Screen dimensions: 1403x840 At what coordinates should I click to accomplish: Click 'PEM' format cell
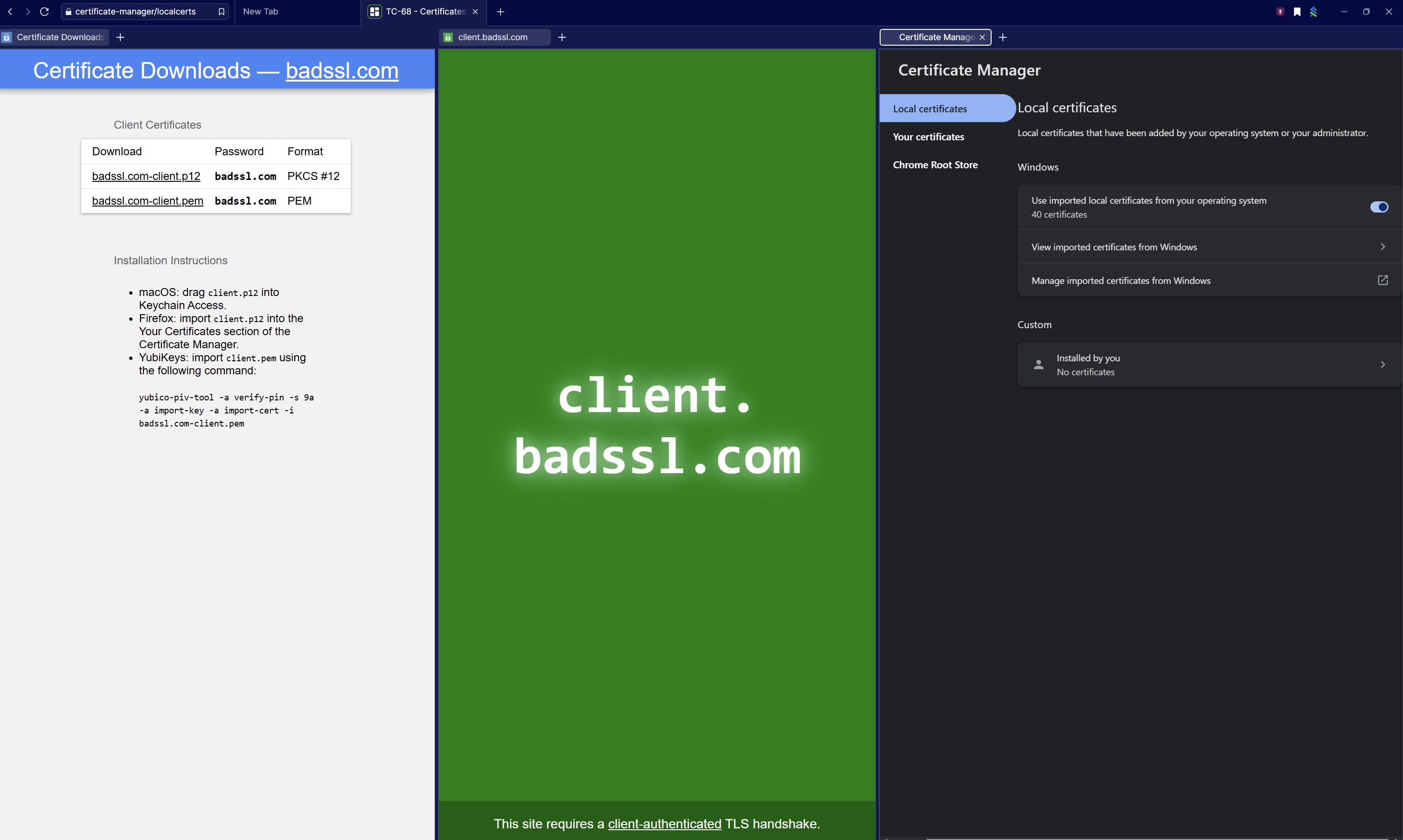pos(299,201)
